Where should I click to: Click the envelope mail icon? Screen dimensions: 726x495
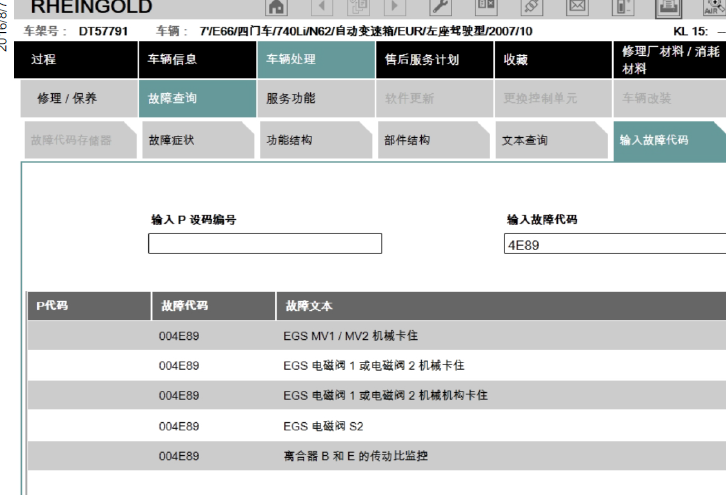click(577, 6)
